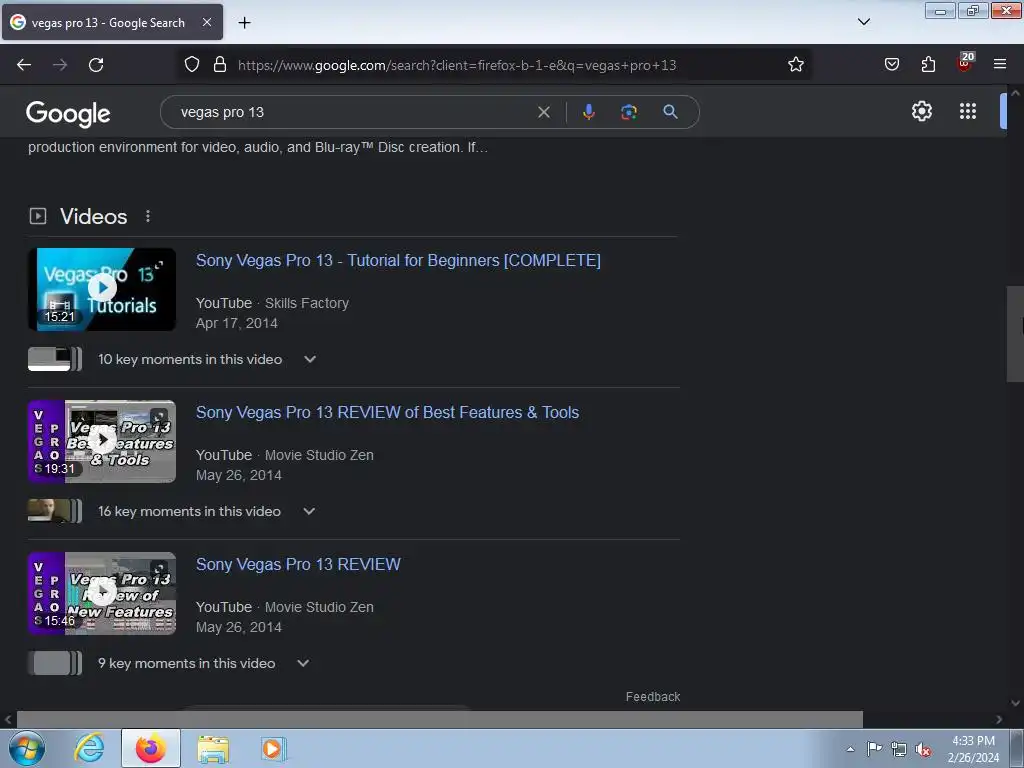This screenshot has width=1024, height=768.
Task: Open Google quick settings gear
Action: (x=921, y=111)
